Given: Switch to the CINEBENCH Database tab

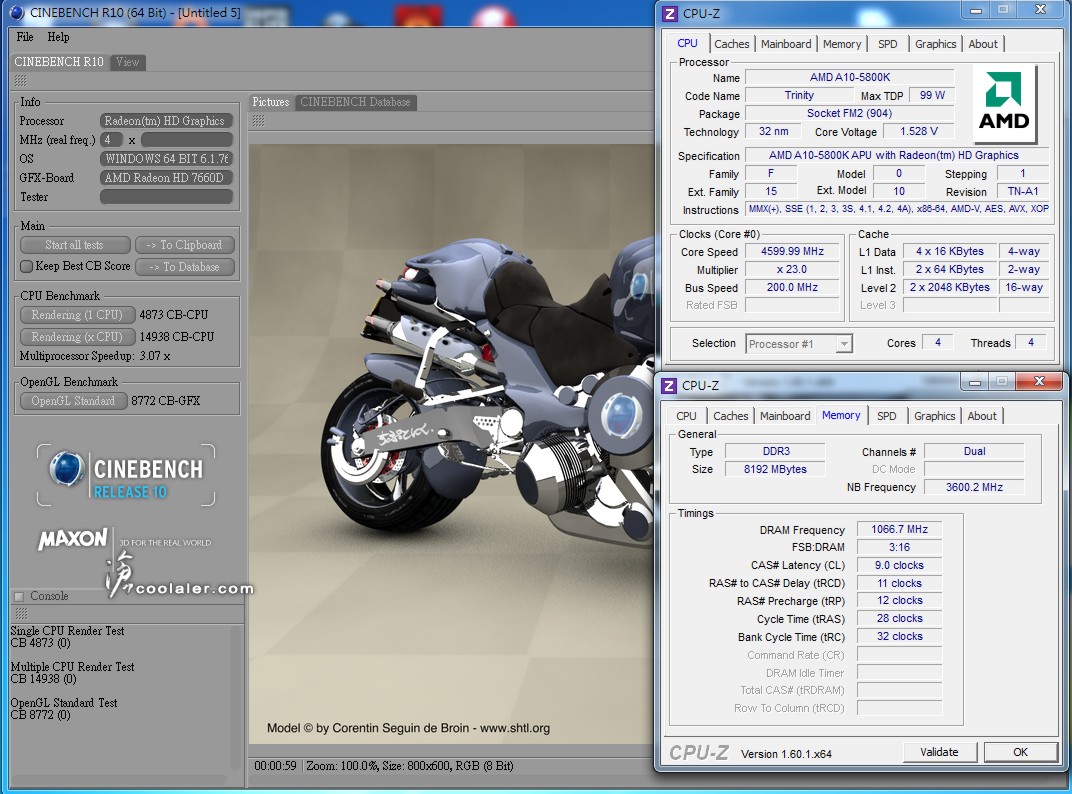Looking at the screenshot, I should click(x=355, y=102).
